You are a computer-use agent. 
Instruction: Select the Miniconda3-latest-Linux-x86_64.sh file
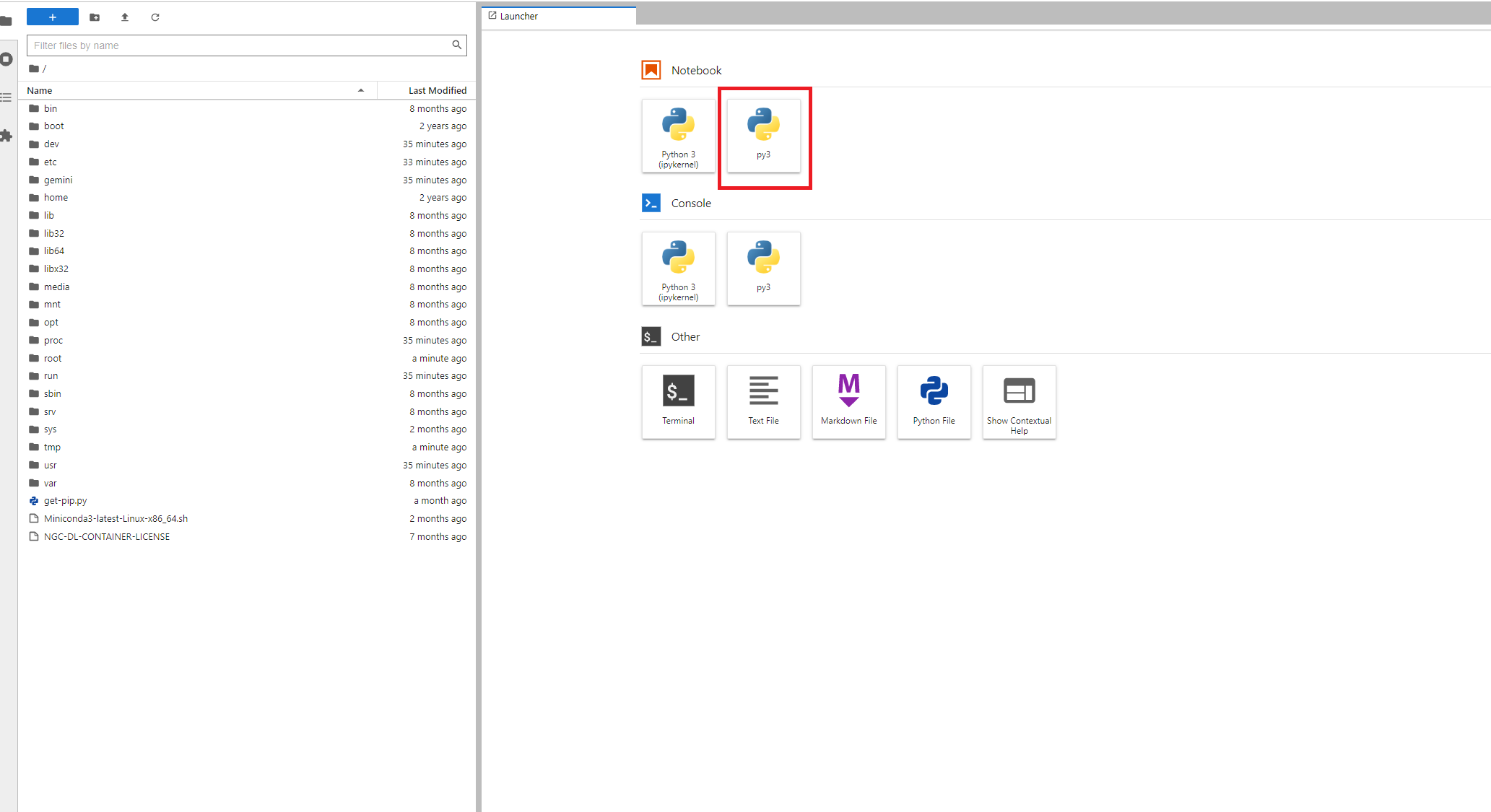247,518
